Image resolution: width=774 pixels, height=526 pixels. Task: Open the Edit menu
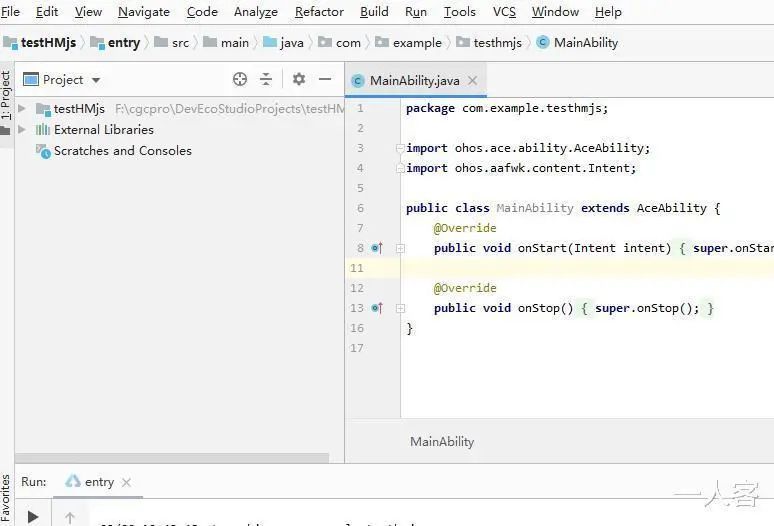tap(47, 11)
